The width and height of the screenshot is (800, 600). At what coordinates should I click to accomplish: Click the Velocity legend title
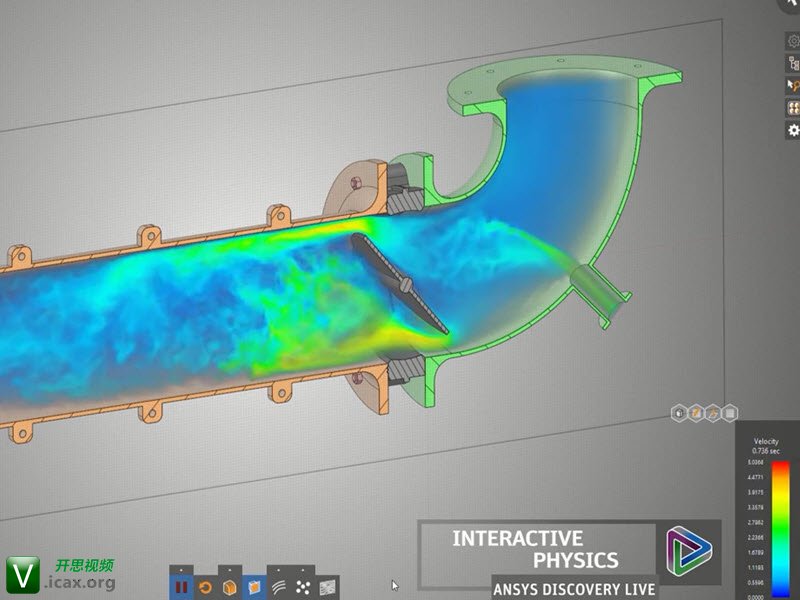(766, 441)
